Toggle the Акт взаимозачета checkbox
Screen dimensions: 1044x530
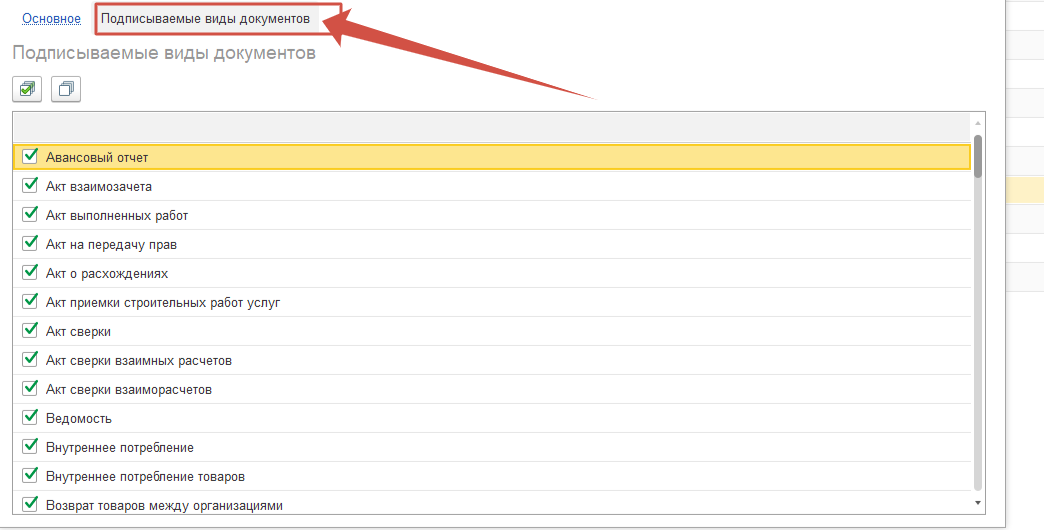click(29, 185)
